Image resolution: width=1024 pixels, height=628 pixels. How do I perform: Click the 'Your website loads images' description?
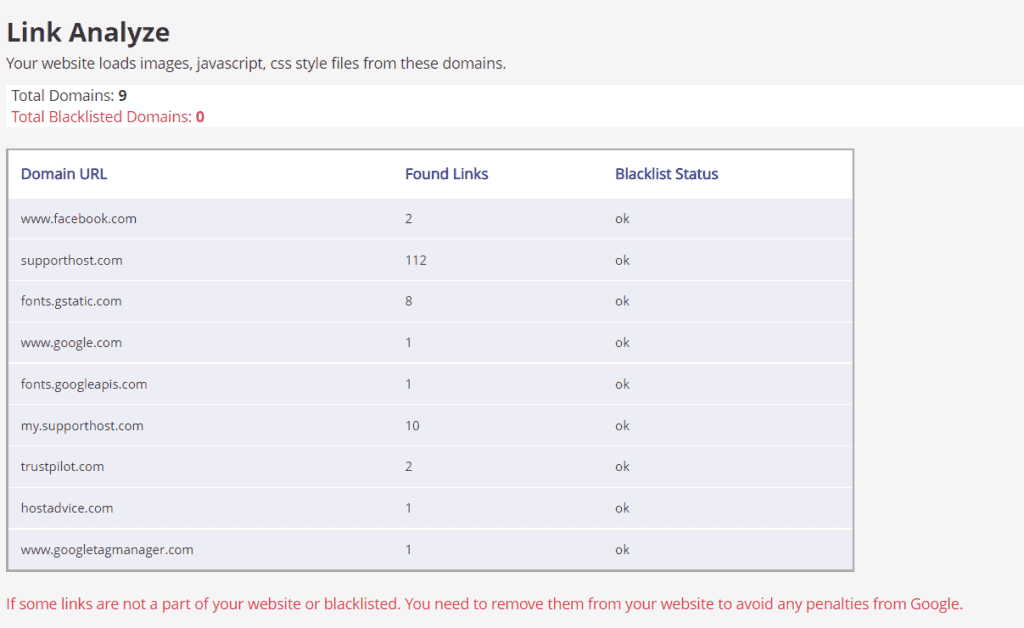[x=256, y=63]
